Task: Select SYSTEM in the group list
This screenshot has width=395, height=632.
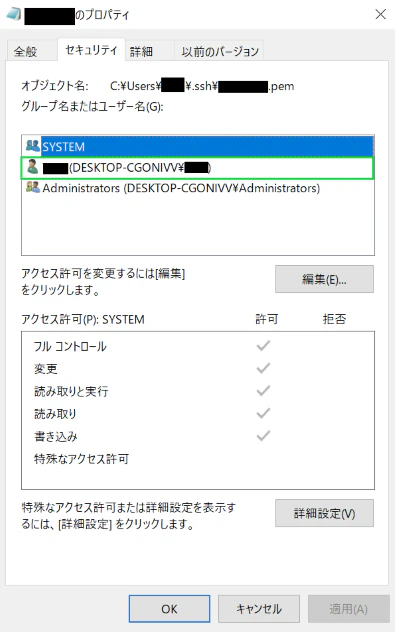Action: coord(198,146)
